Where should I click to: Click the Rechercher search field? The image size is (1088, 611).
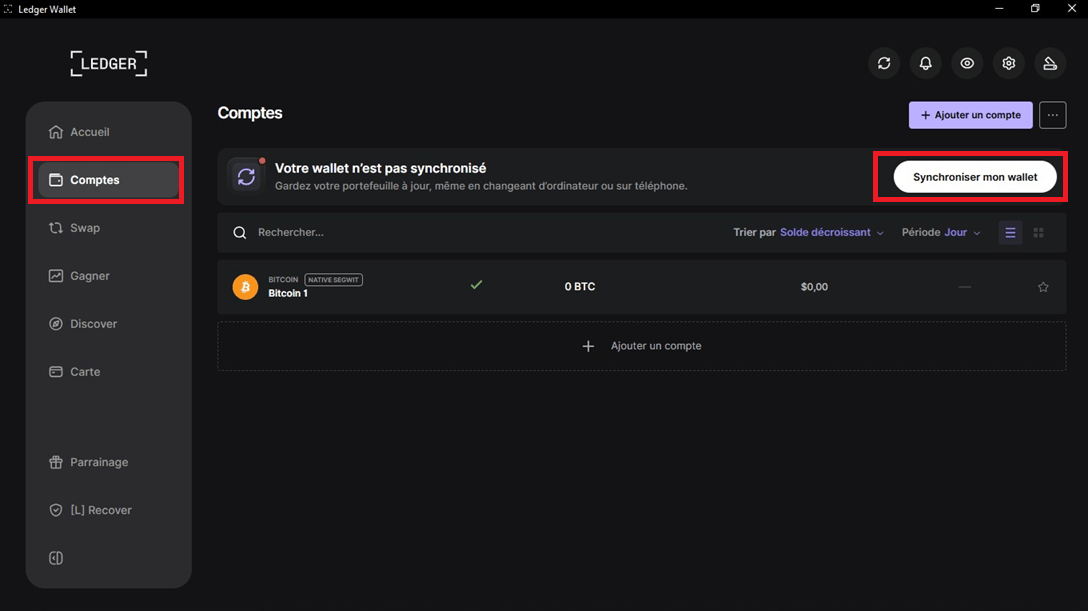click(x=400, y=233)
